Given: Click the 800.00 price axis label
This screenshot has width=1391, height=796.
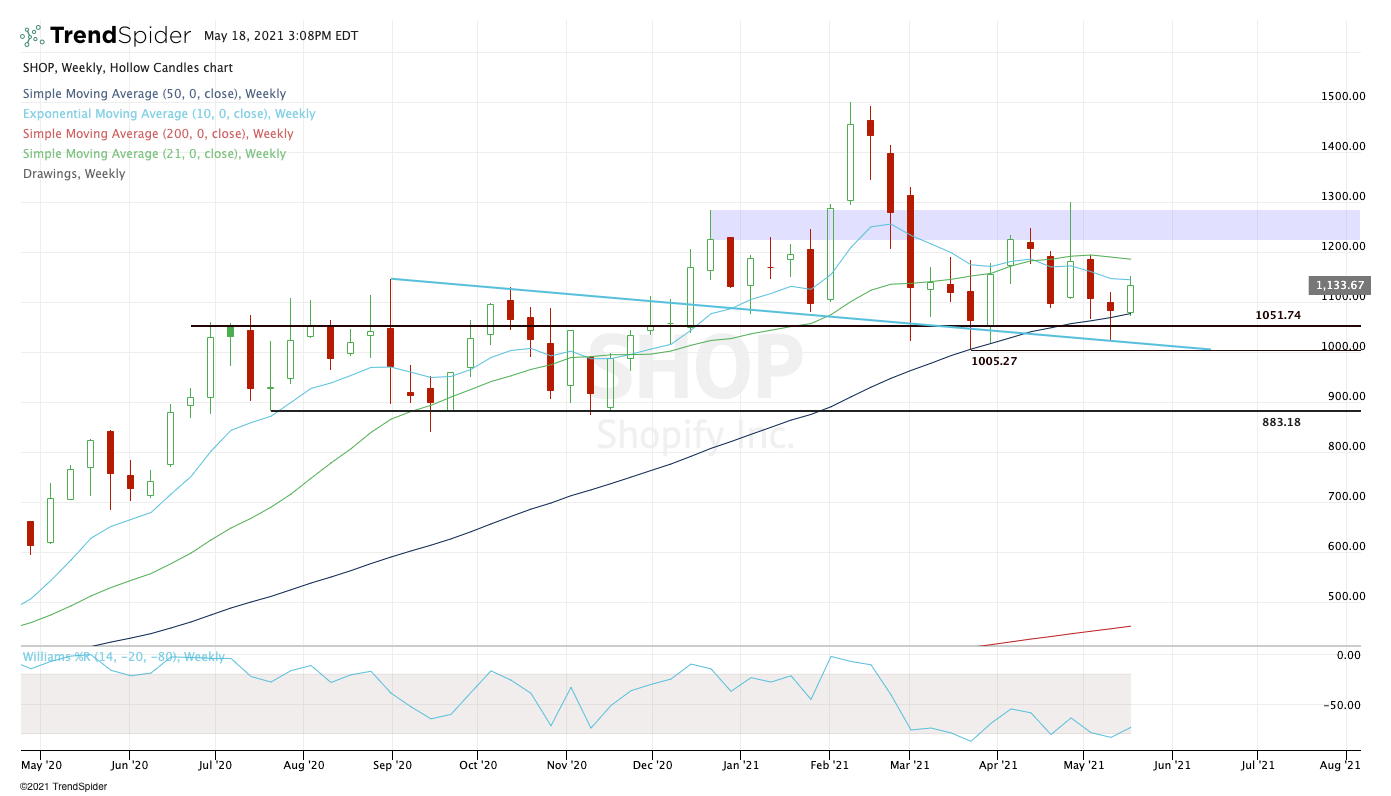Looking at the screenshot, I should pos(1346,447).
